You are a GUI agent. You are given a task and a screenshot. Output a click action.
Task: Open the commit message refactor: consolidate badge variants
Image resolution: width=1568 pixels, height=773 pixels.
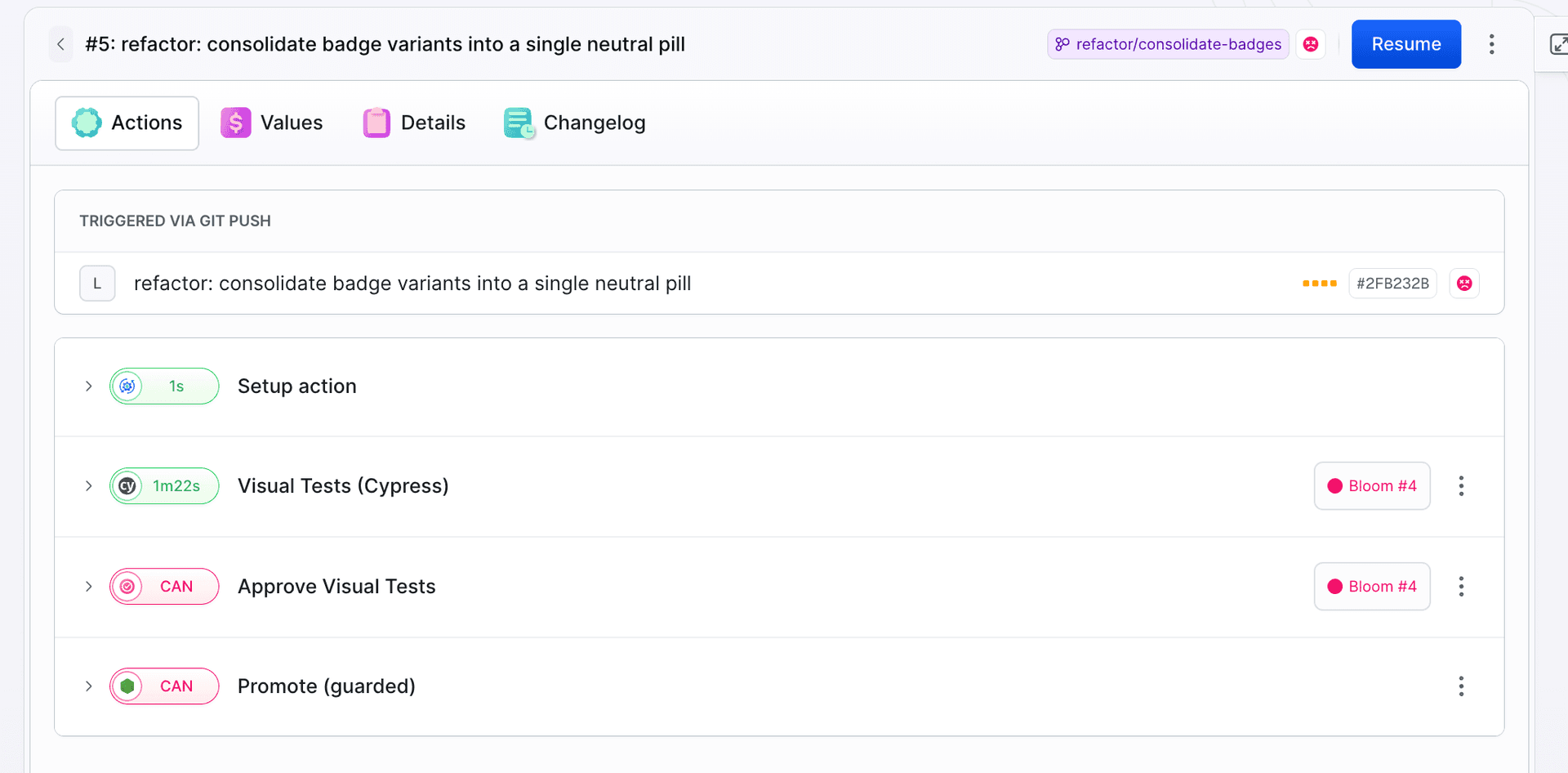click(x=412, y=284)
